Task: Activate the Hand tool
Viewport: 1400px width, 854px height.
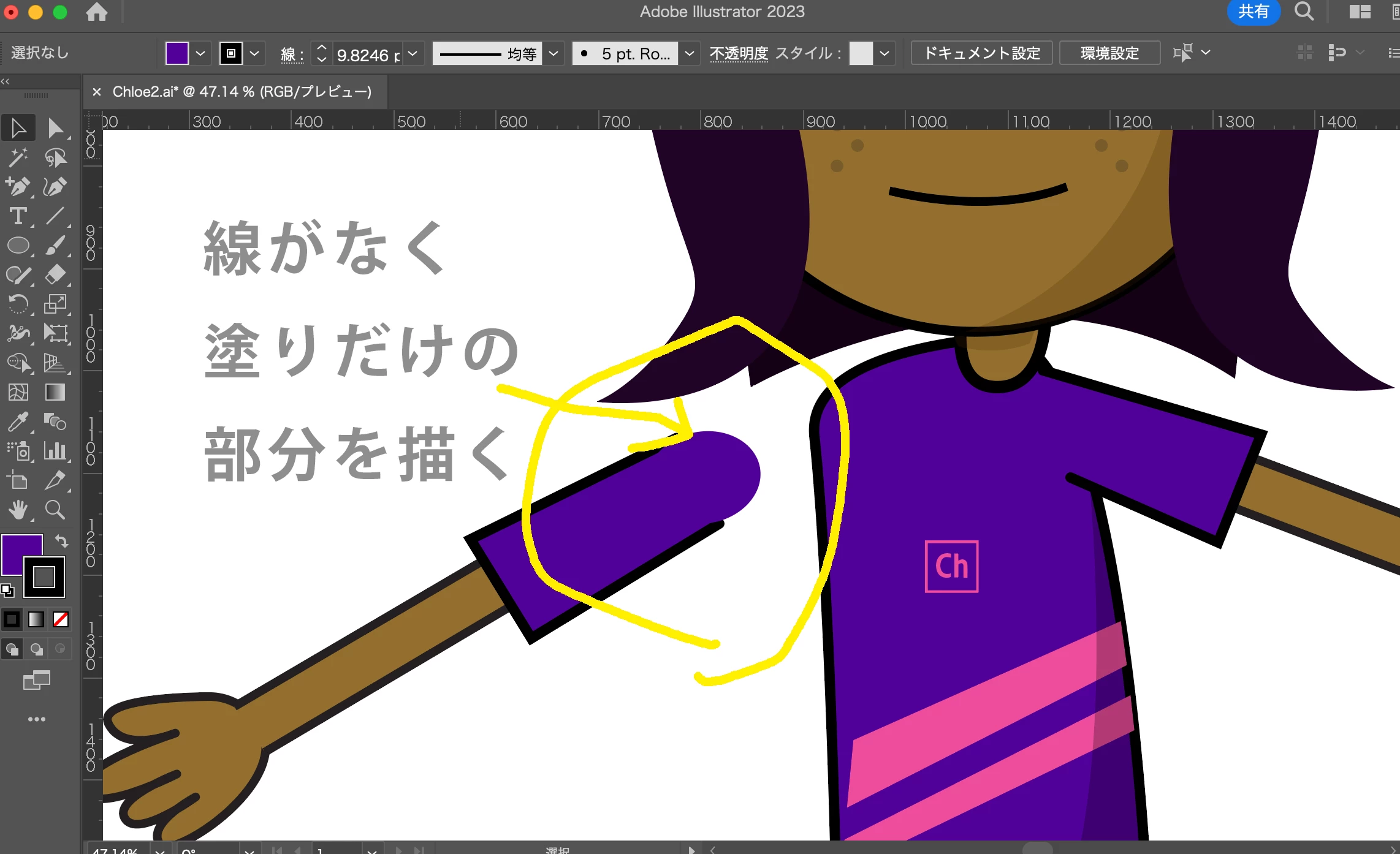Action: [18, 510]
